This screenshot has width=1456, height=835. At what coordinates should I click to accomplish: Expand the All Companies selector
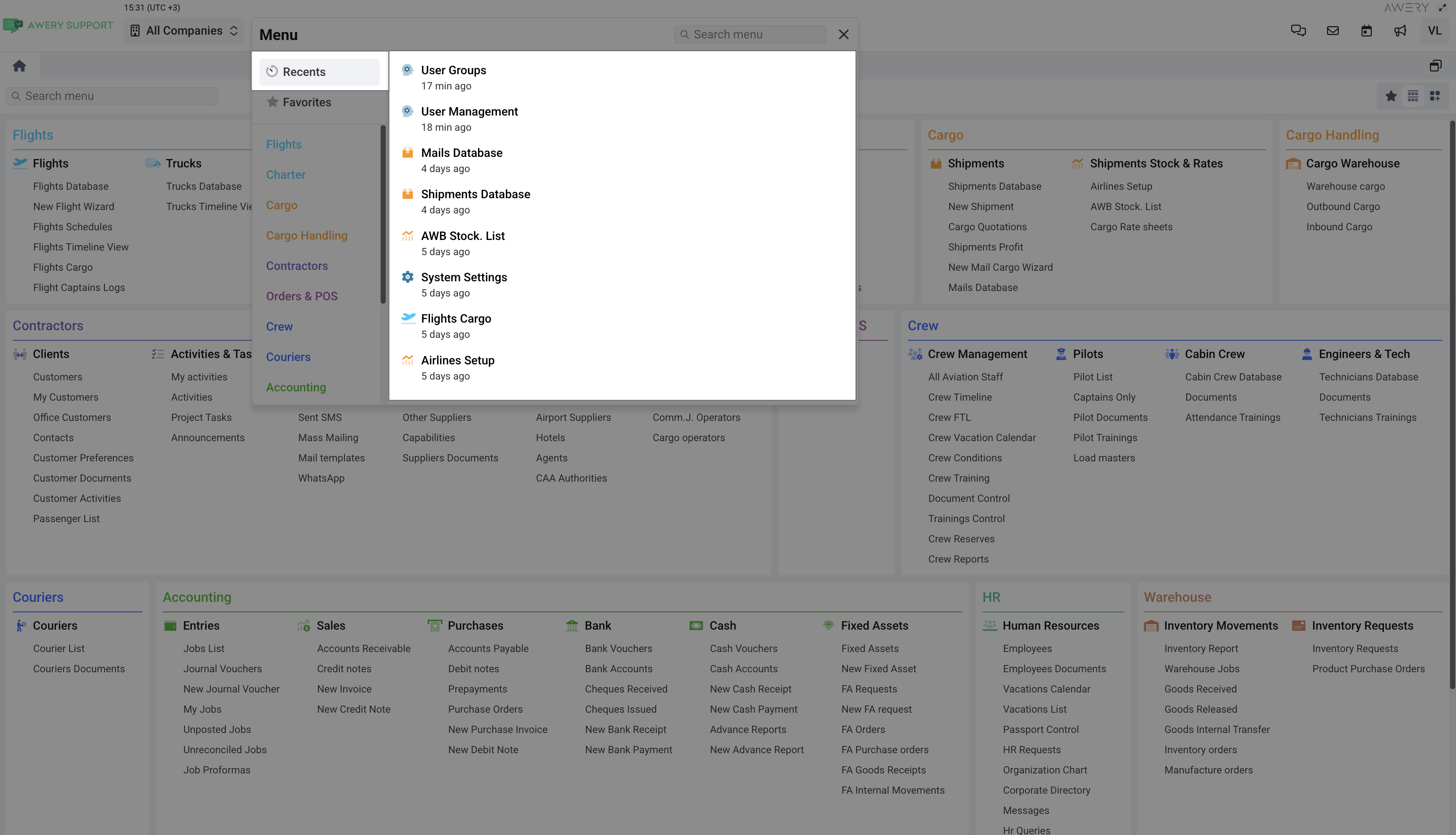point(184,31)
